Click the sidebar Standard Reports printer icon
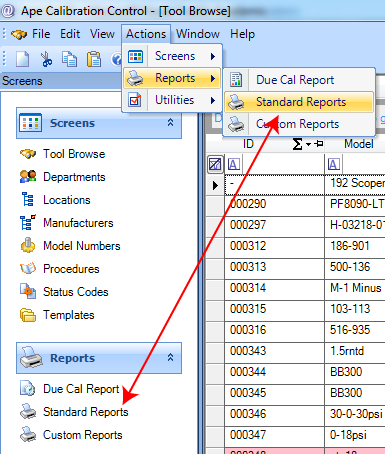 click(28, 412)
